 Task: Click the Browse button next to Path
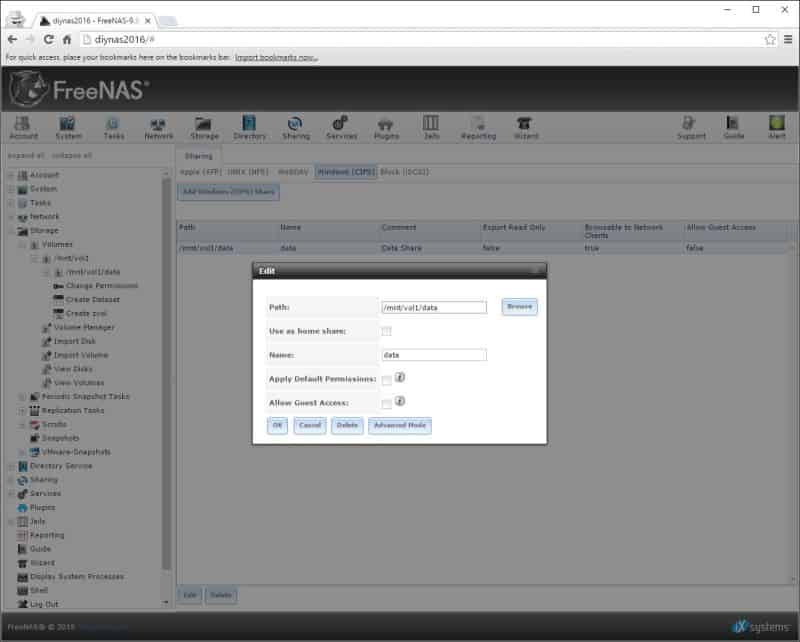pos(519,307)
